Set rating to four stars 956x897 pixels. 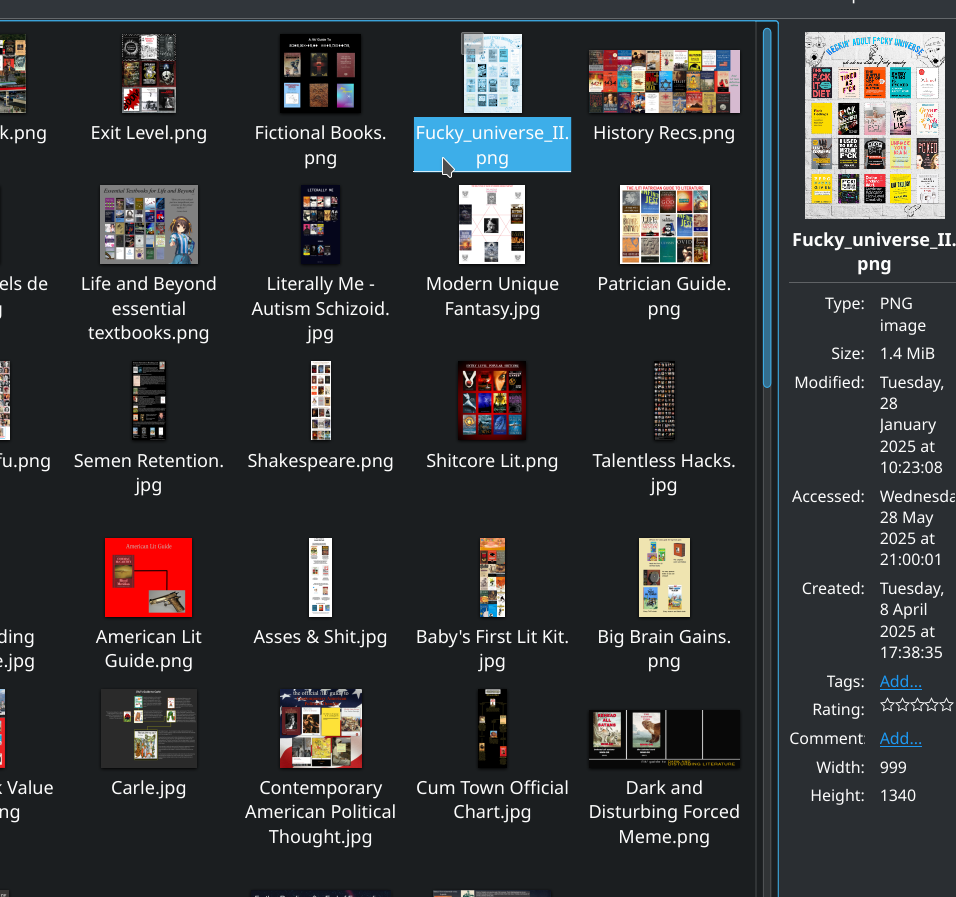pyautogui.click(x=931, y=706)
